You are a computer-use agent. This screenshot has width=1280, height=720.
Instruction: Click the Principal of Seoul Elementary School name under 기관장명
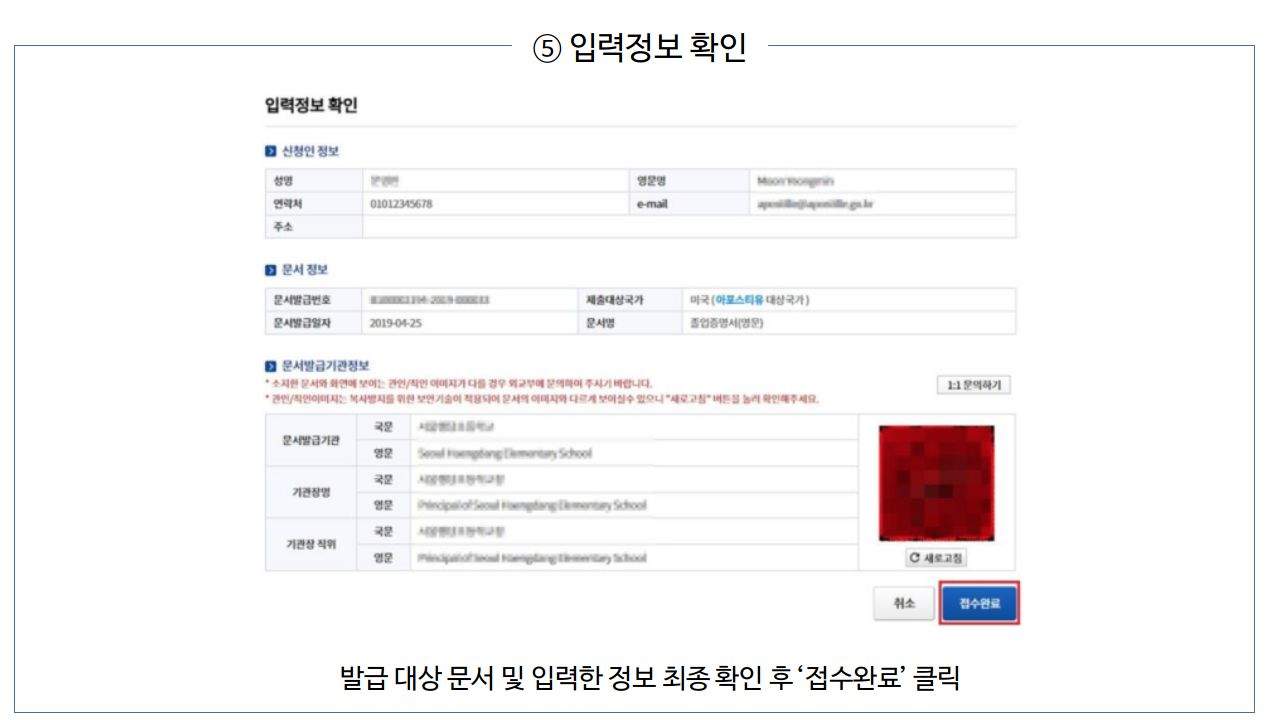pyautogui.click(x=533, y=505)
